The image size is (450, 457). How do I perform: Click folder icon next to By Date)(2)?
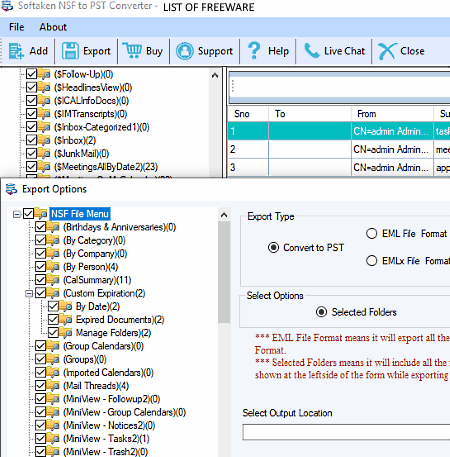click(x=66, y=306)
